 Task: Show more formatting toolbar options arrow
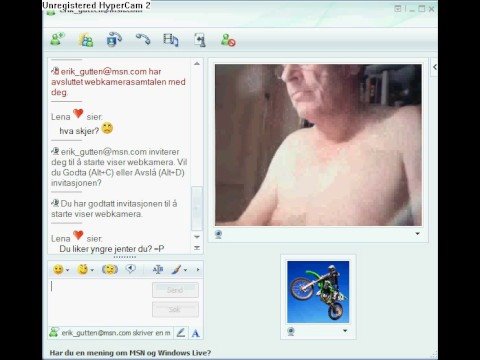coord(198,270)
